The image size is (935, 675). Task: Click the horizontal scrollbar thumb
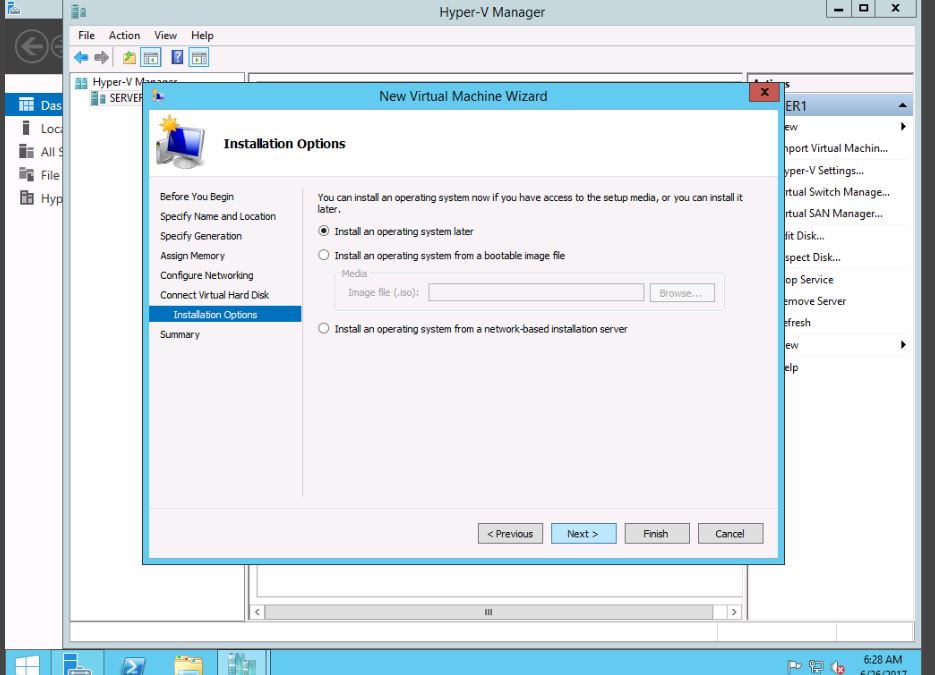point(488,612)
